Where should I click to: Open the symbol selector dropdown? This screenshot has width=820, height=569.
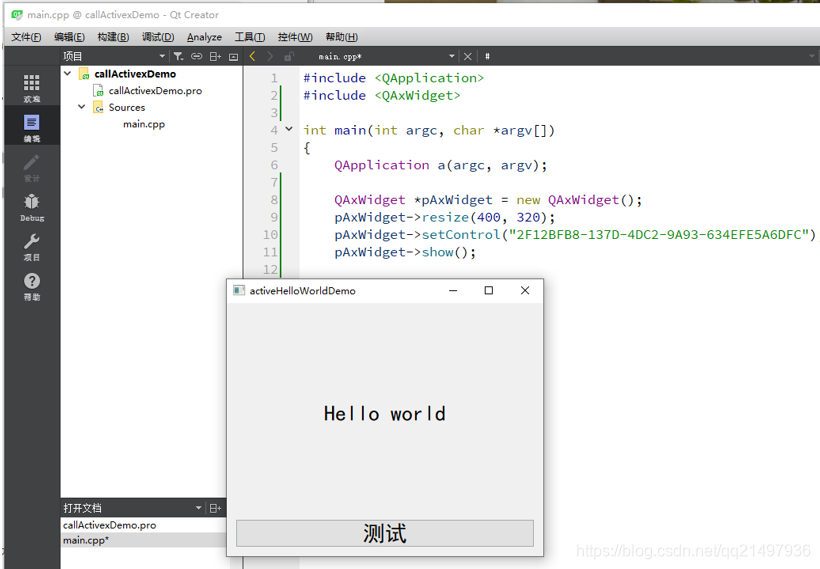(x=811, y=56)
